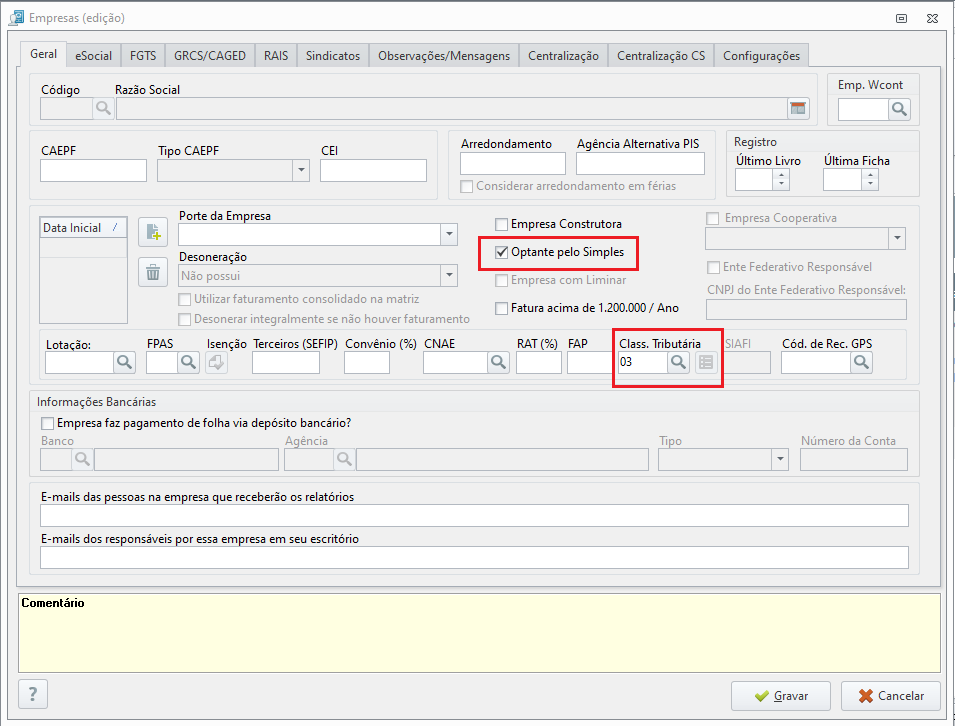Image resolution: width=955 pixels, height=726 pixels.
Task: Switch to the eSocial tab
Action: pos(94,55)
